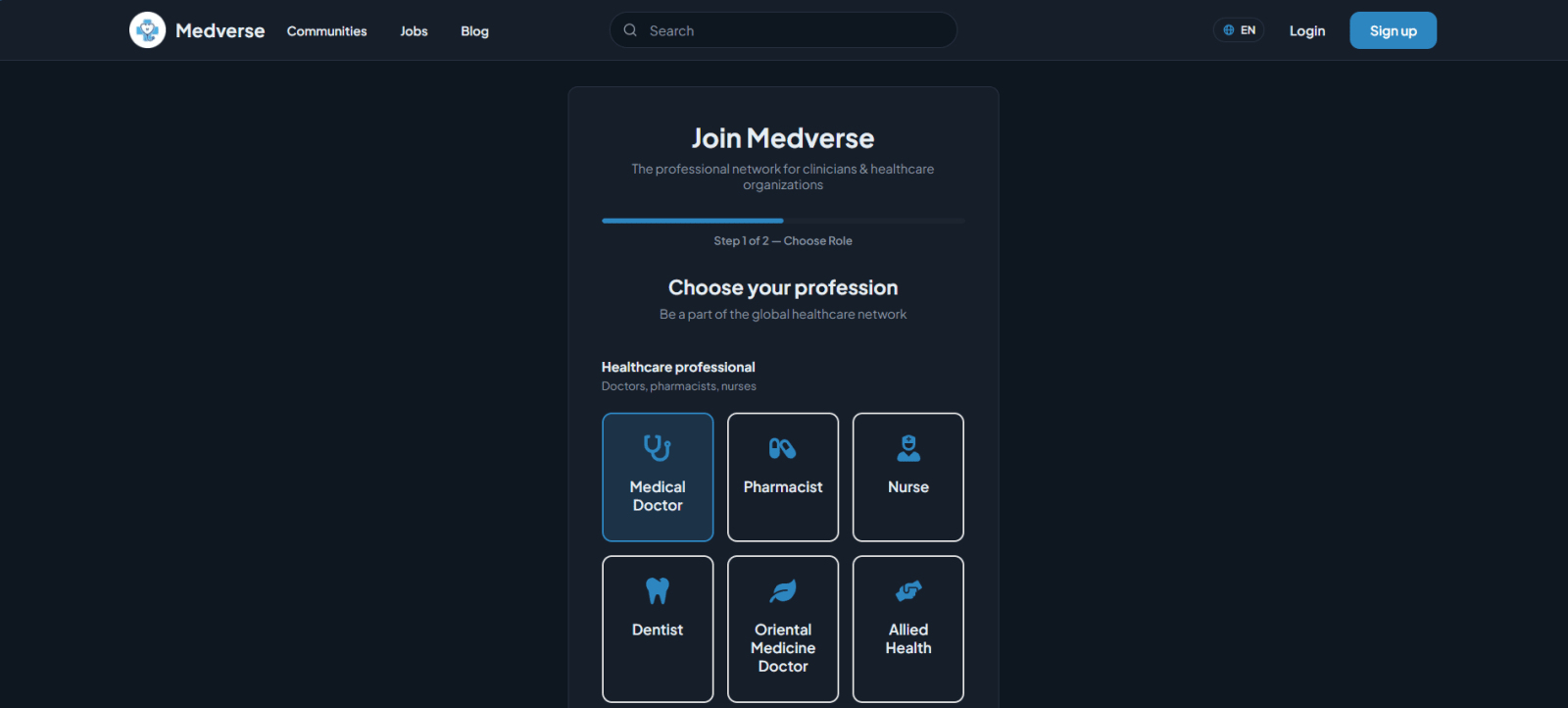Click 'Be a part of the global healthcare network'
The height and width of the screenshot is (708, 1568).
[x=783, y=315]
